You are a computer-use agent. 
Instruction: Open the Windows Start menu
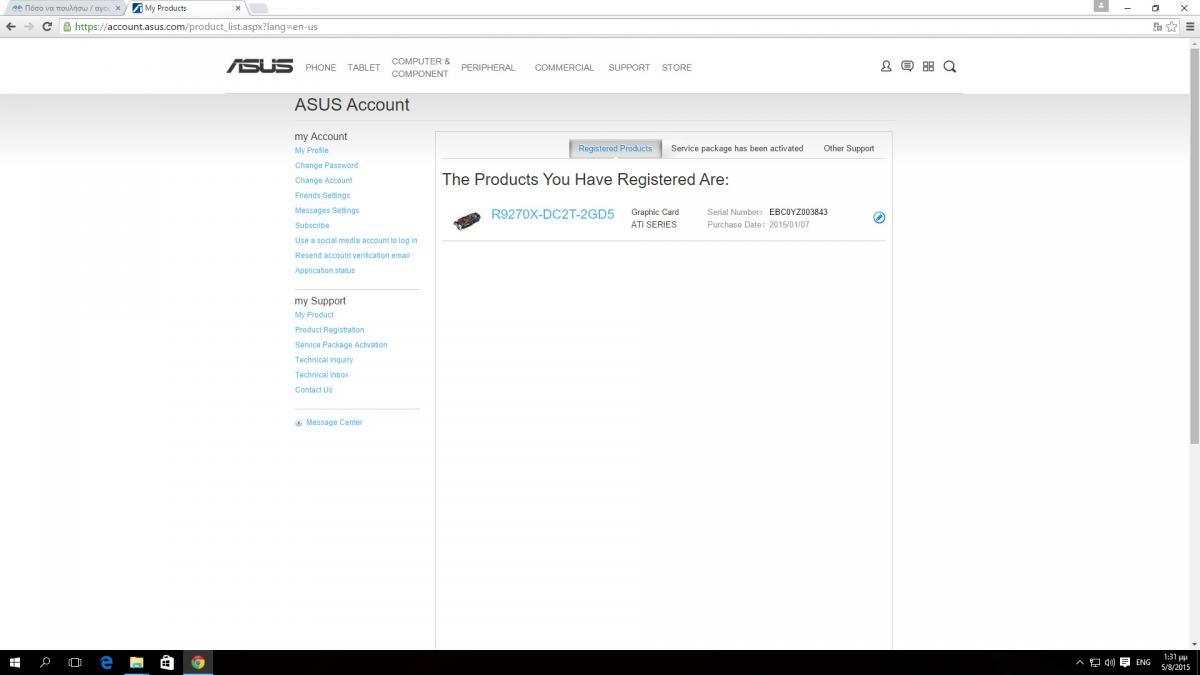coord(15,662)
